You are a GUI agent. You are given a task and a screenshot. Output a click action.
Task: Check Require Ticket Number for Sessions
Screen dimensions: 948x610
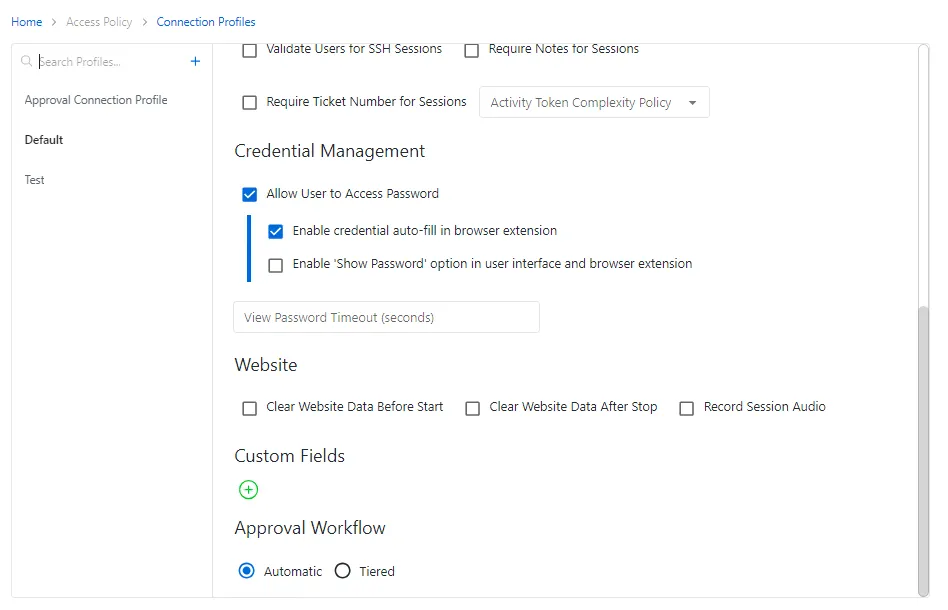pos(250,103)
